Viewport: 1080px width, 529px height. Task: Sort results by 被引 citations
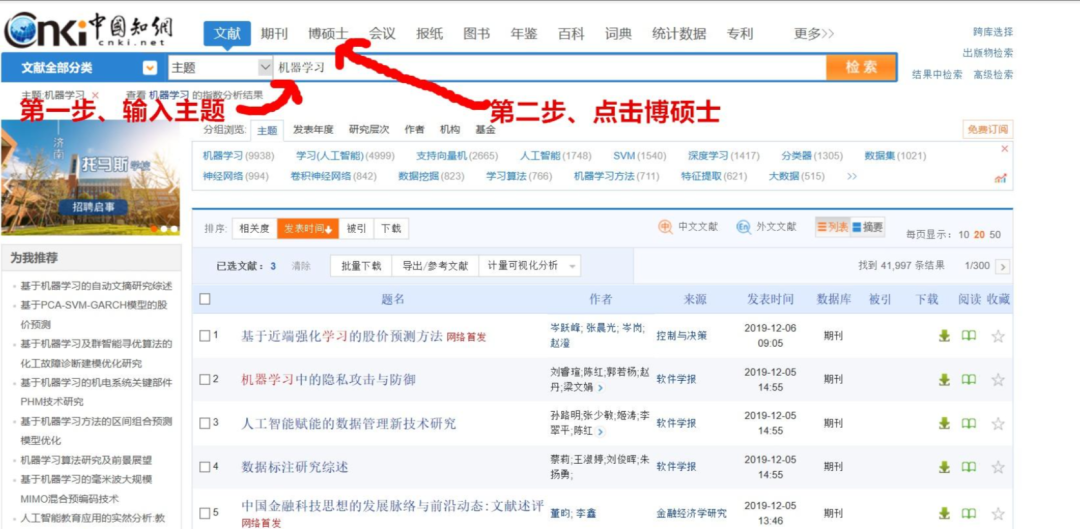tap(356, 229)
